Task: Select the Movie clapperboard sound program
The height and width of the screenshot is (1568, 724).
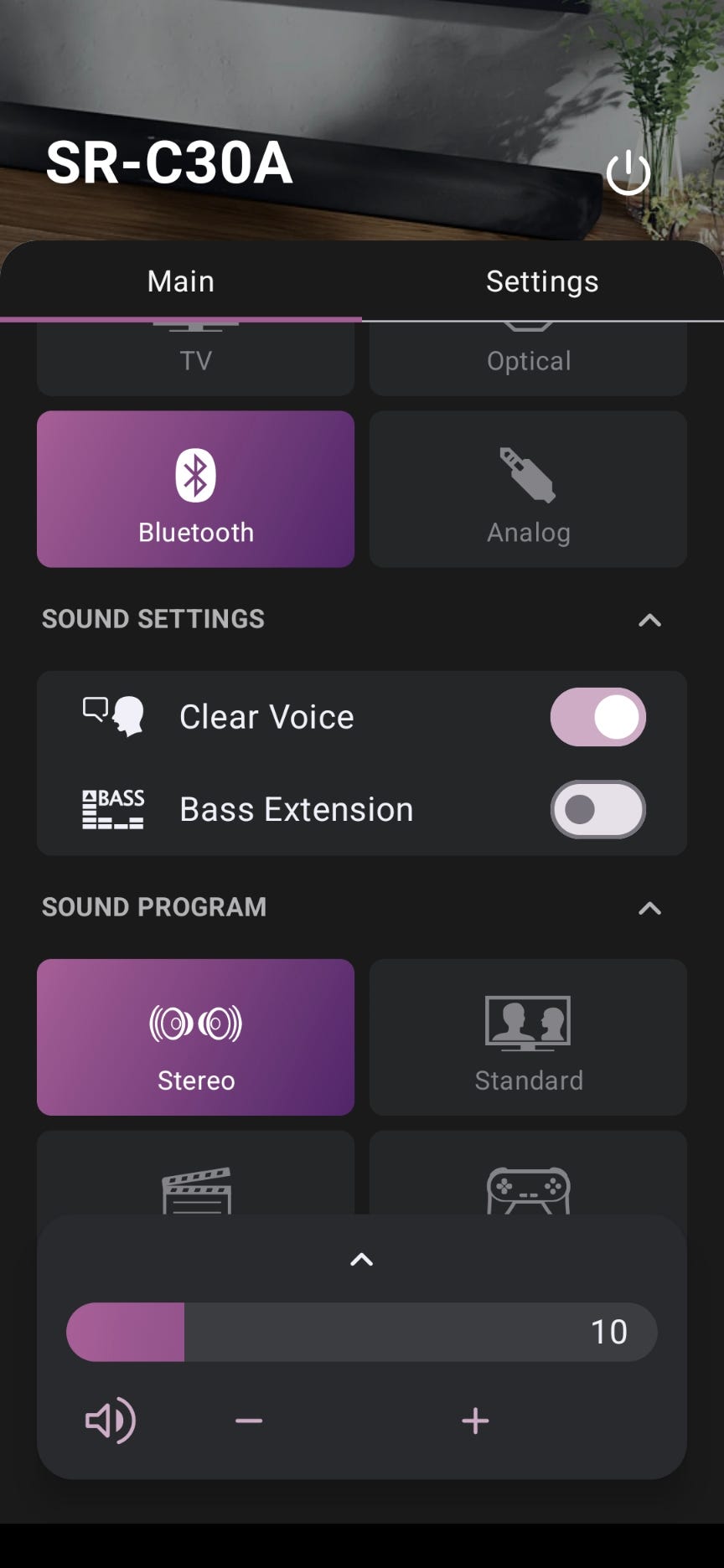Action: pyautogui.click(x=195, y=1181)
